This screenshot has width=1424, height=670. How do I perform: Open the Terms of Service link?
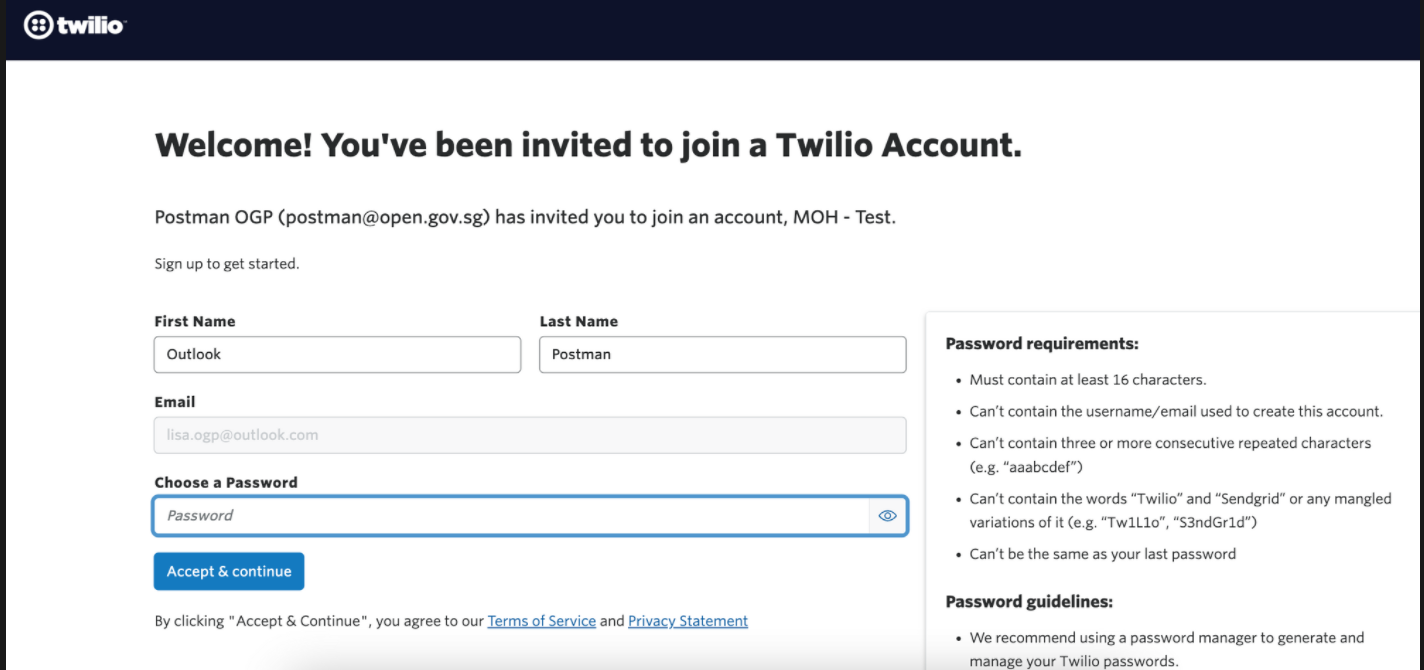pos(541,621)
